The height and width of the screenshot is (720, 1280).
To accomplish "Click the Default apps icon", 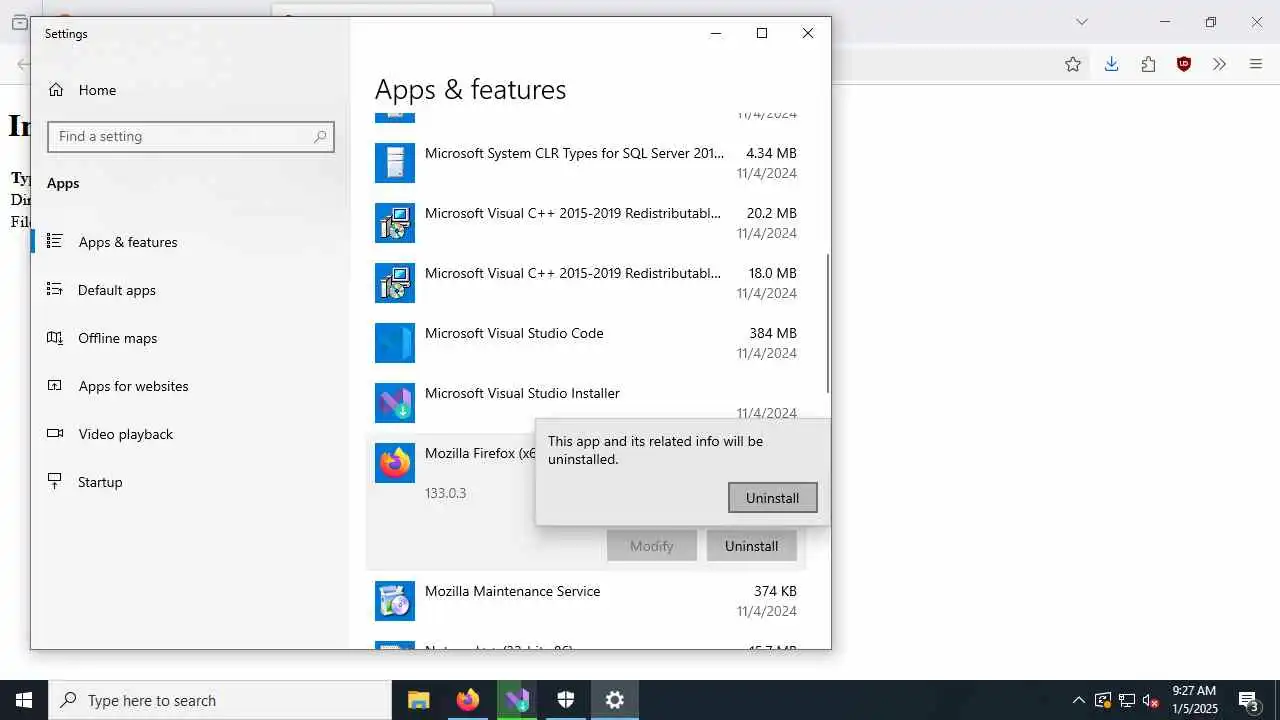I will (55, 289).
